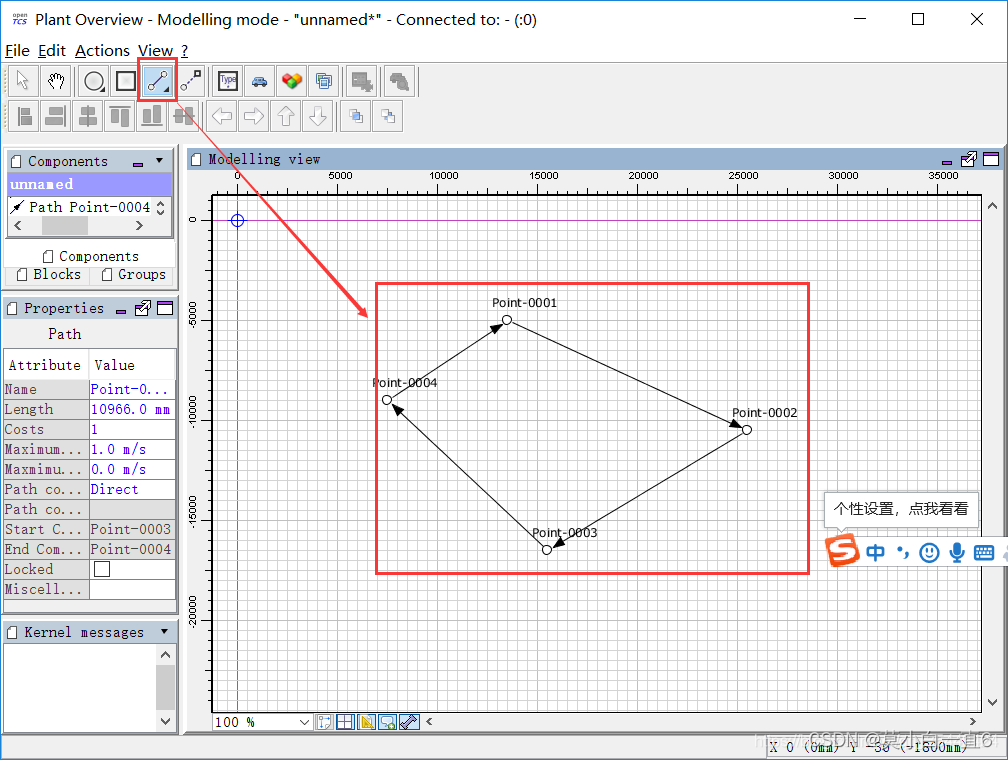Click the blue vehicle creation icon

coord(260,81)
